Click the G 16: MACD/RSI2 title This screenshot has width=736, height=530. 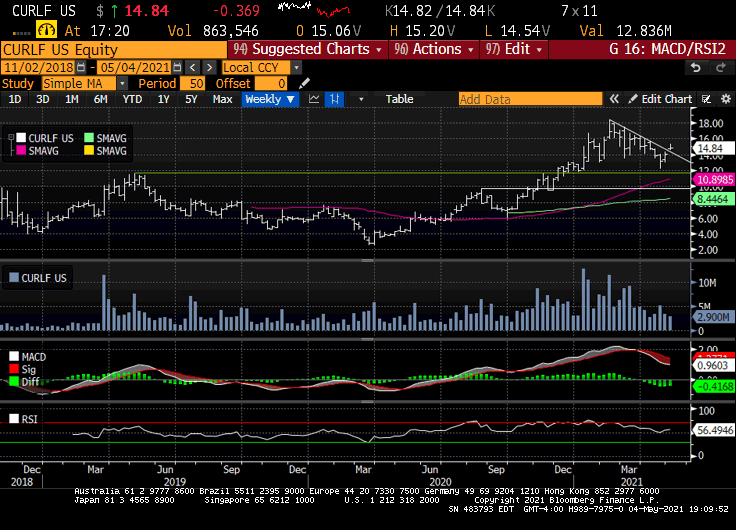click(x=667, y=49)
